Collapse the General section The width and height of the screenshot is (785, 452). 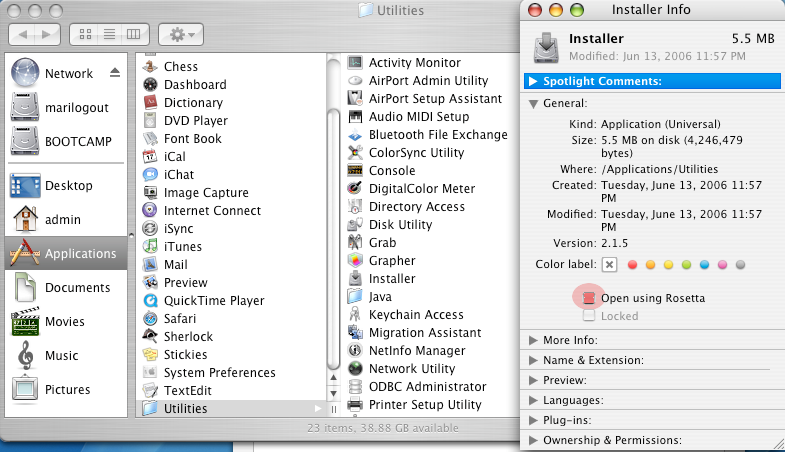(x=533, y=104)
